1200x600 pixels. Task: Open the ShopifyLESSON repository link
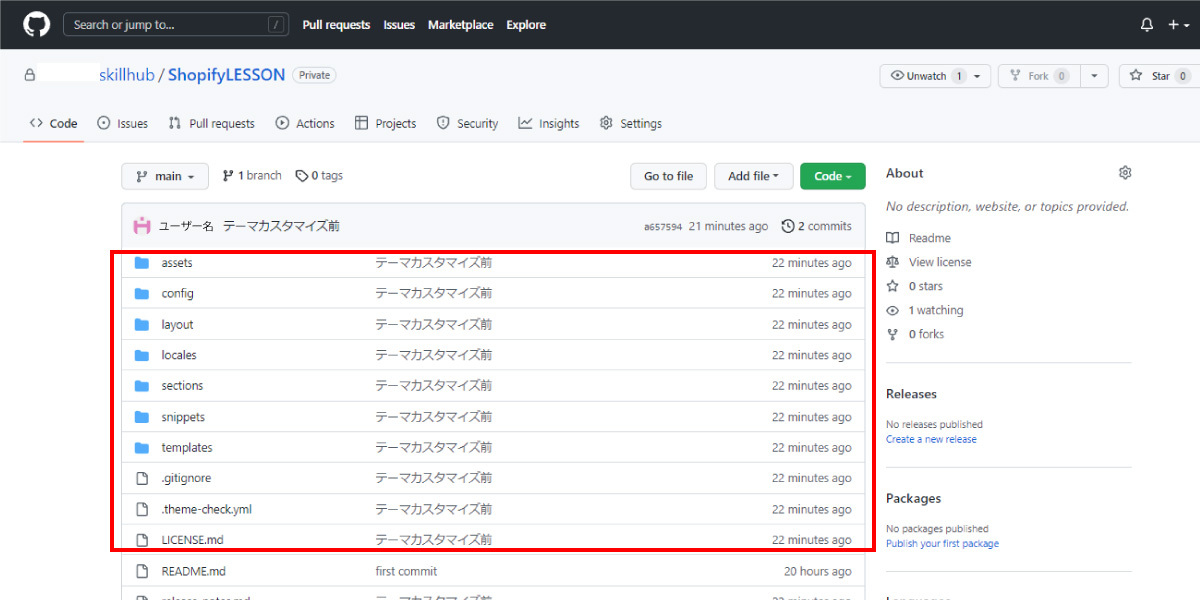[x=226, y=75]
